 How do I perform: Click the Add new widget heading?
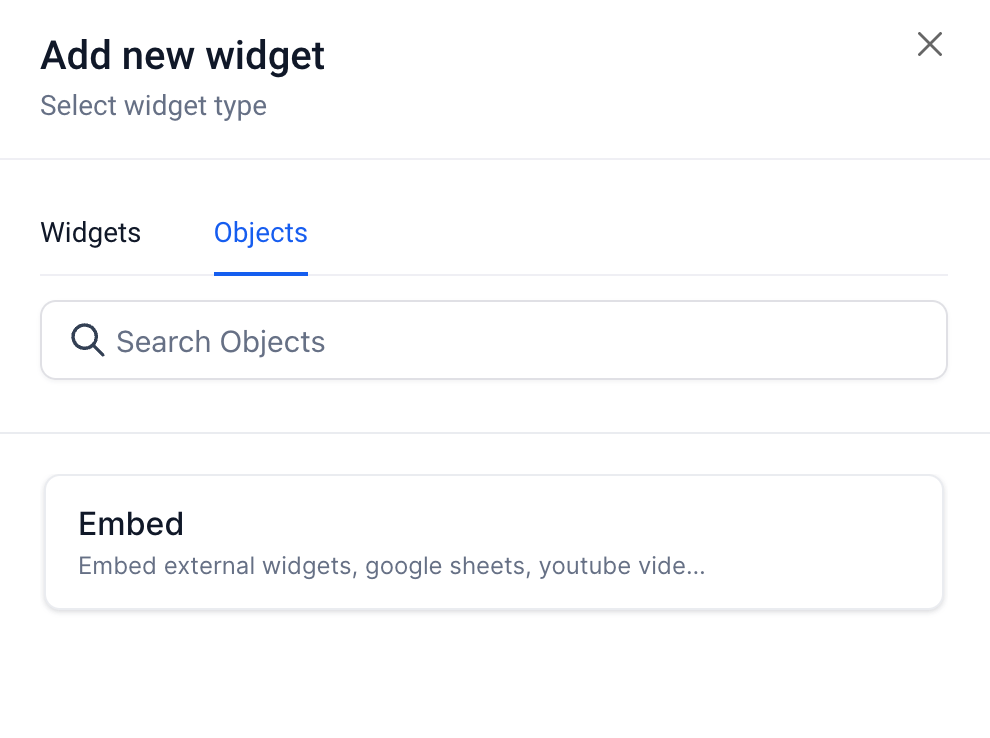click(x=182, y=55)
